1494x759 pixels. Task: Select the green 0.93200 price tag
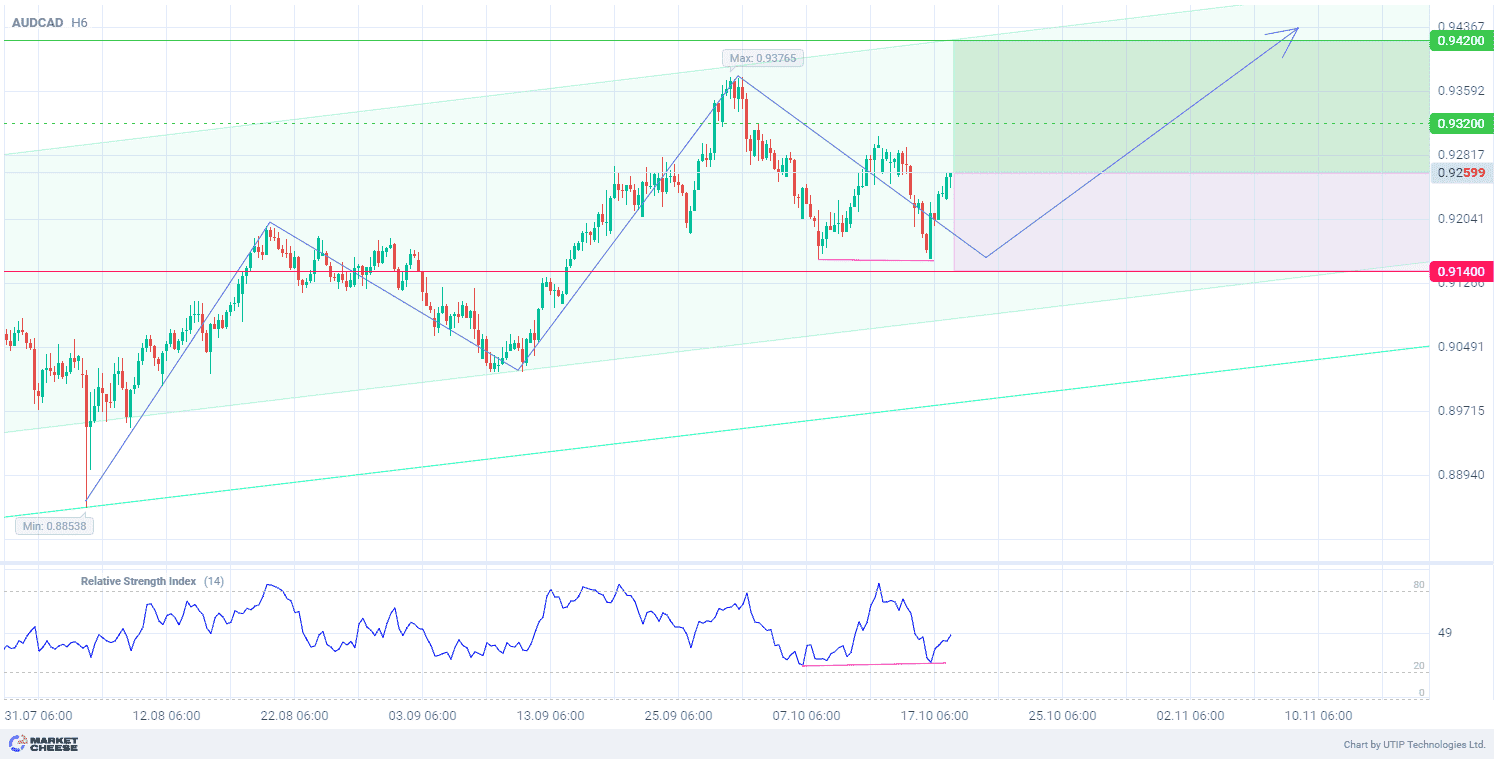(1461, 123)
